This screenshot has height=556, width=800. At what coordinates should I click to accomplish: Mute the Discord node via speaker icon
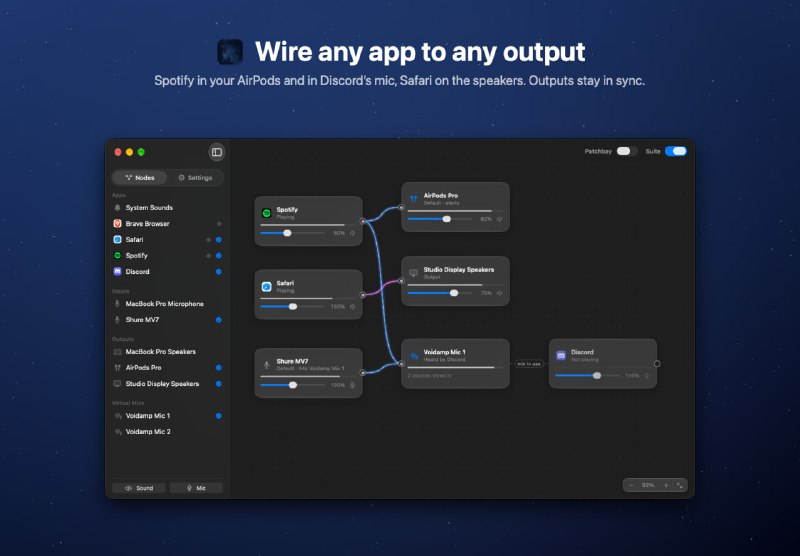(x=646, y=375)
